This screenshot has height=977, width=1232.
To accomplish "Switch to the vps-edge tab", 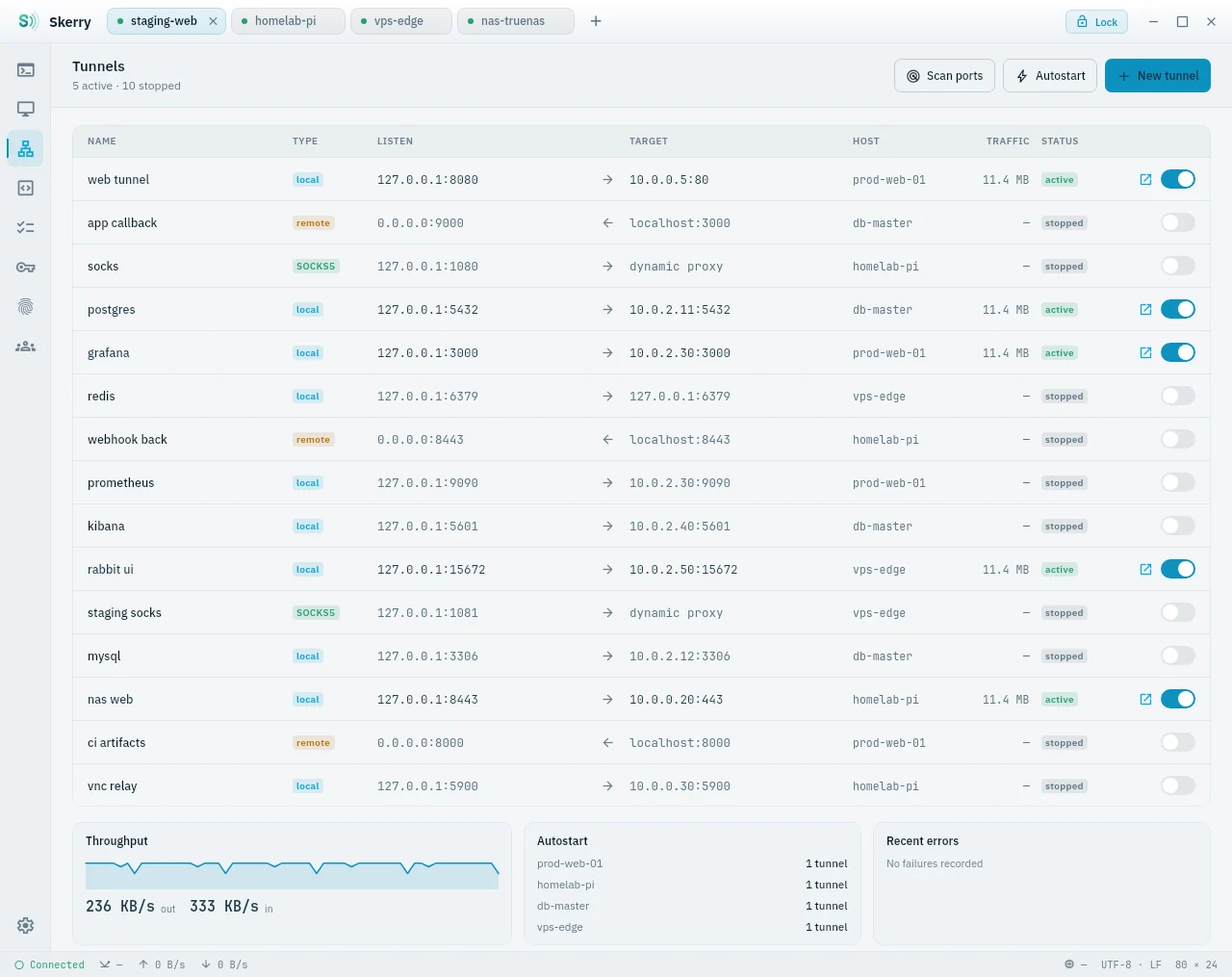I will point(400,21).
